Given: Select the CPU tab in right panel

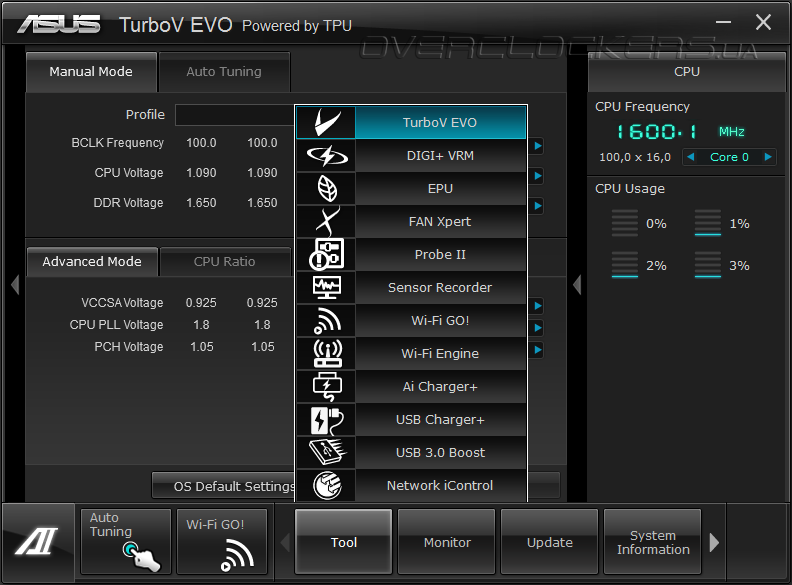Looking at the screenshot, I should [x=687, y=72].
